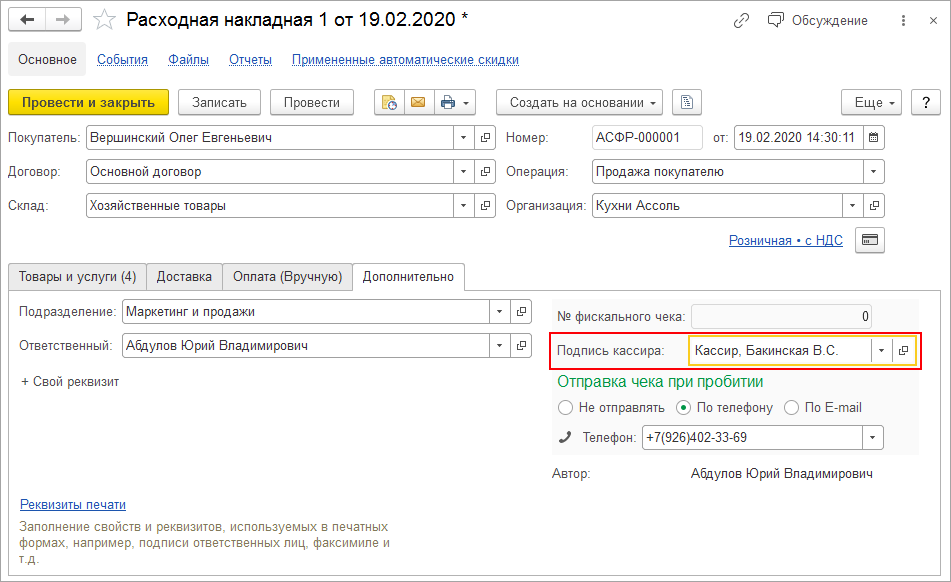The image size is (951, 582).
Task: Open Подразделение record with open icon
Action: click(521, 312)
